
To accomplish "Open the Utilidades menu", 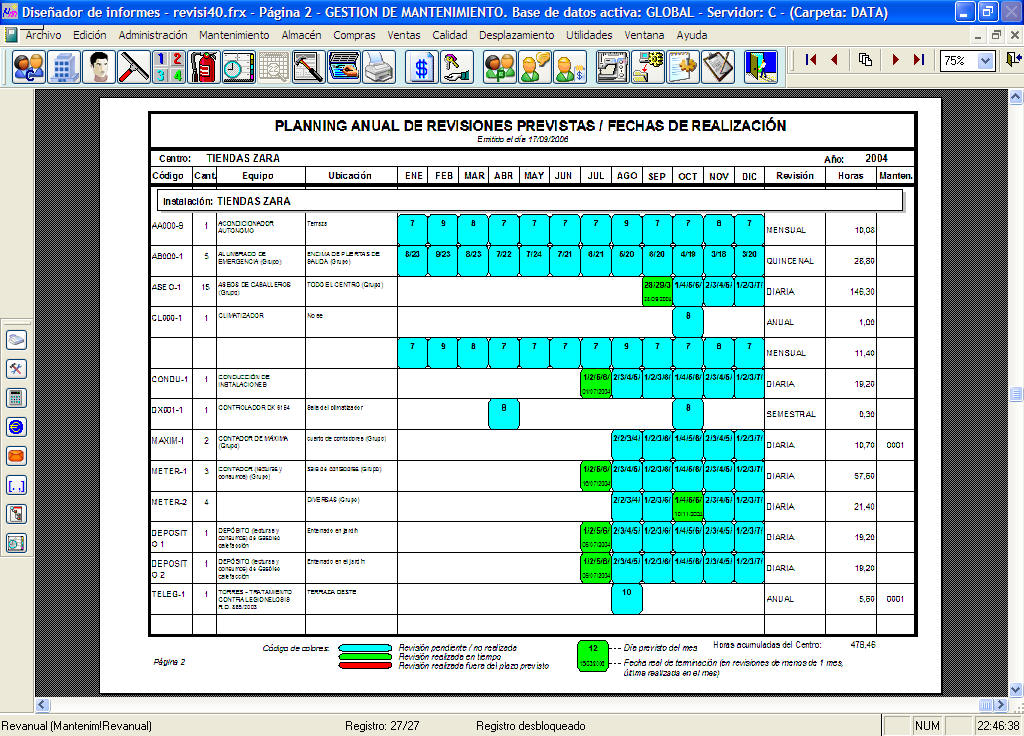I will point(589,35).
